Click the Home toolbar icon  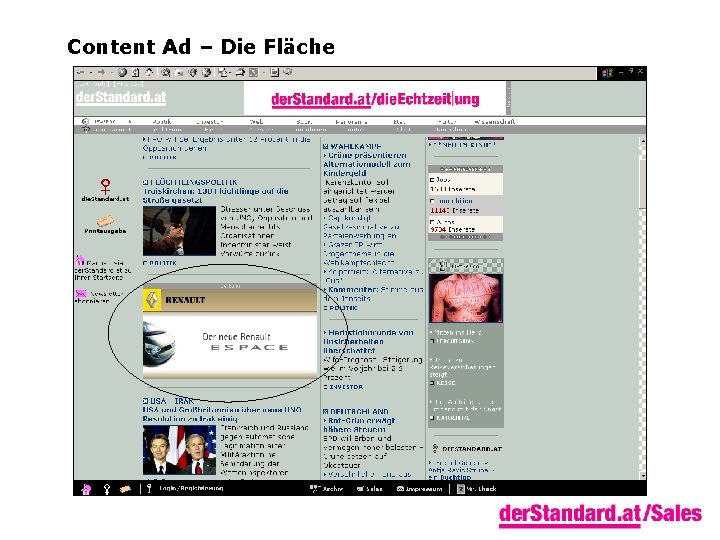pos(149,73)
